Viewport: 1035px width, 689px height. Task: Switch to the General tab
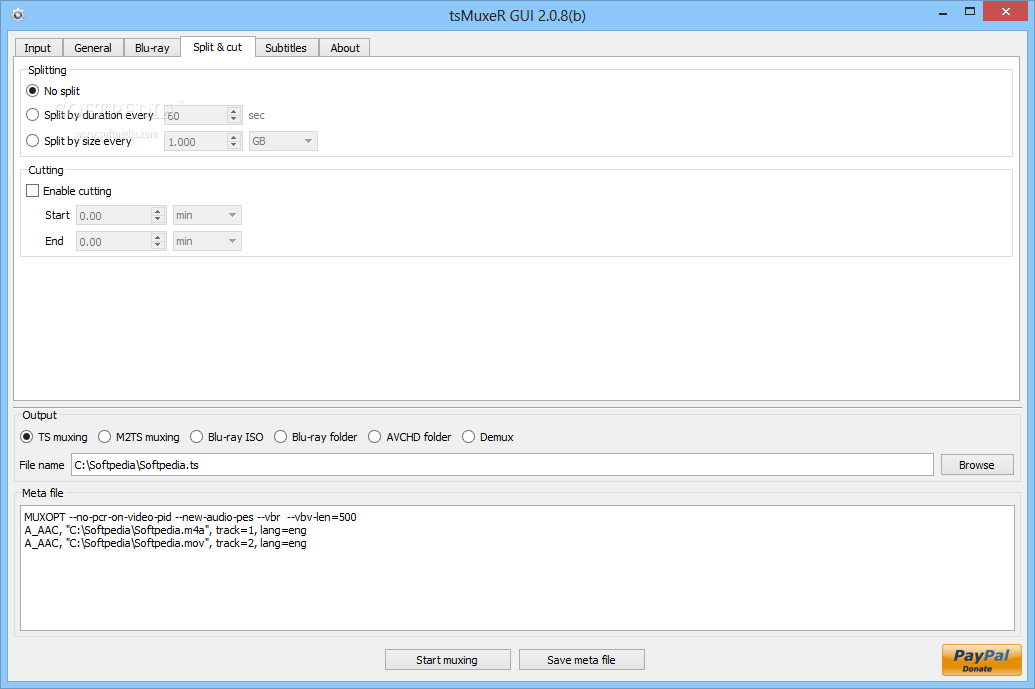click(92, 48)
